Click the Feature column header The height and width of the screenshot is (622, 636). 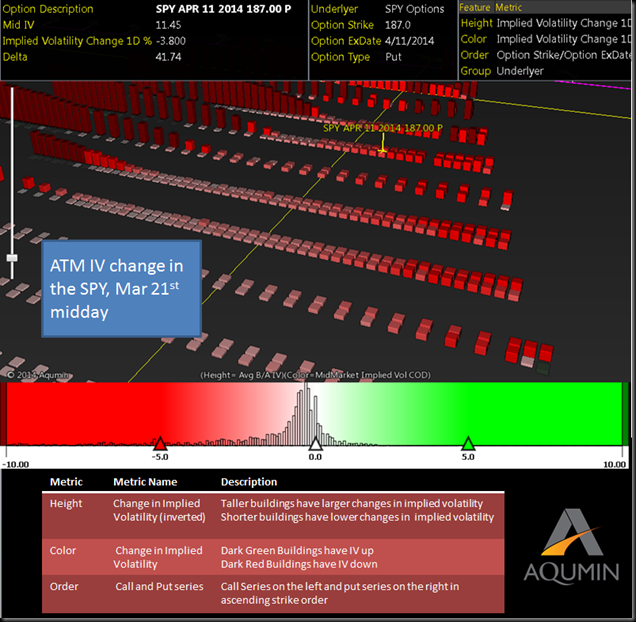475,7
